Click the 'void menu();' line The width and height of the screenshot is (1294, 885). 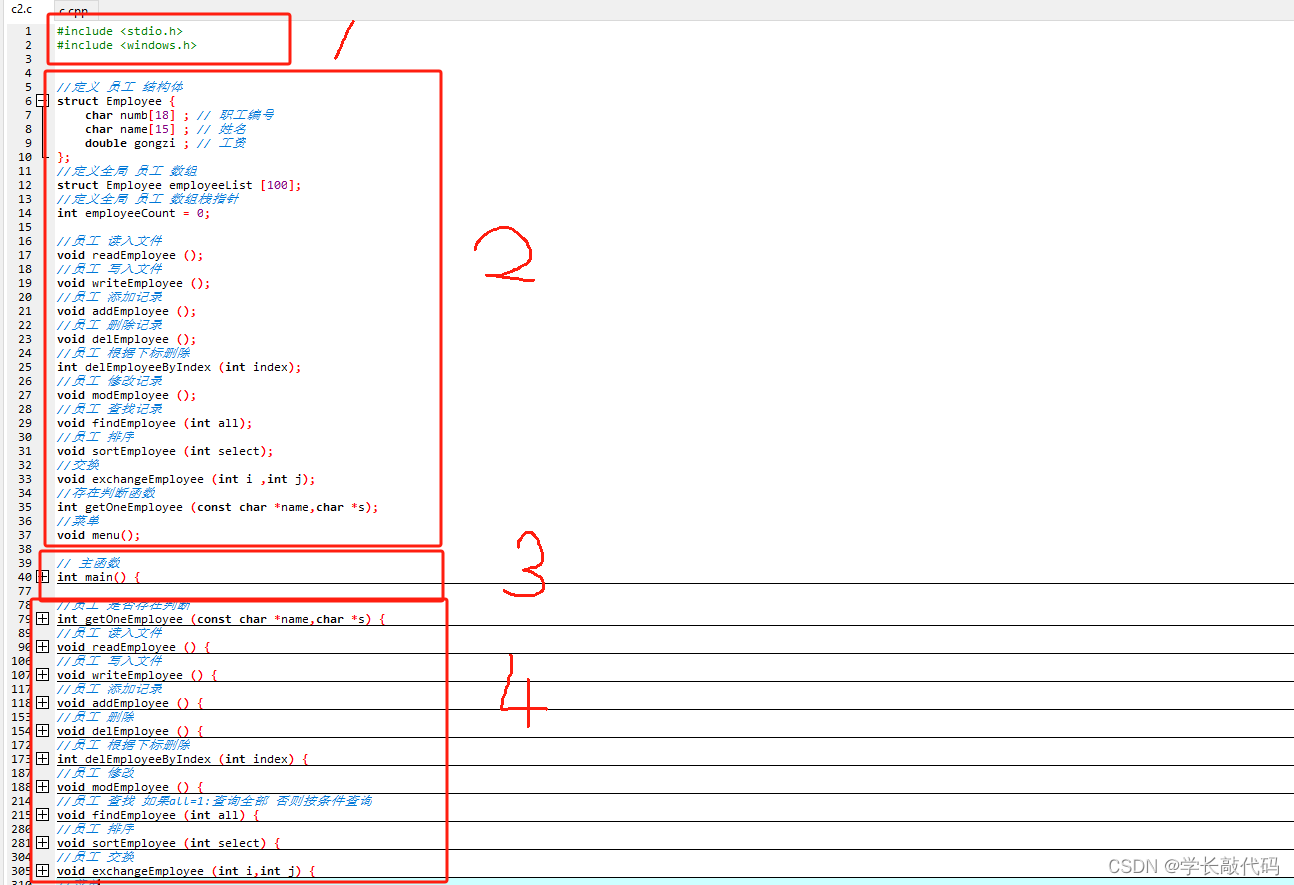tap(99, 535)
